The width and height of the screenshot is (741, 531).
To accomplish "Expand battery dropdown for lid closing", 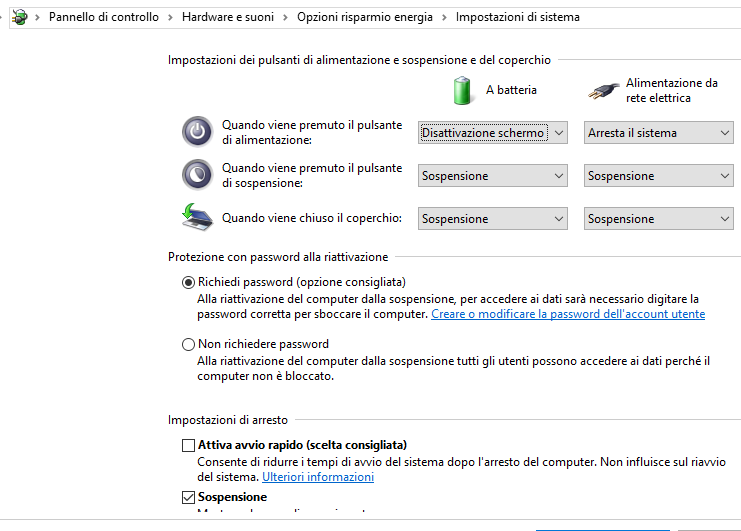I will [x=493, y=219].
